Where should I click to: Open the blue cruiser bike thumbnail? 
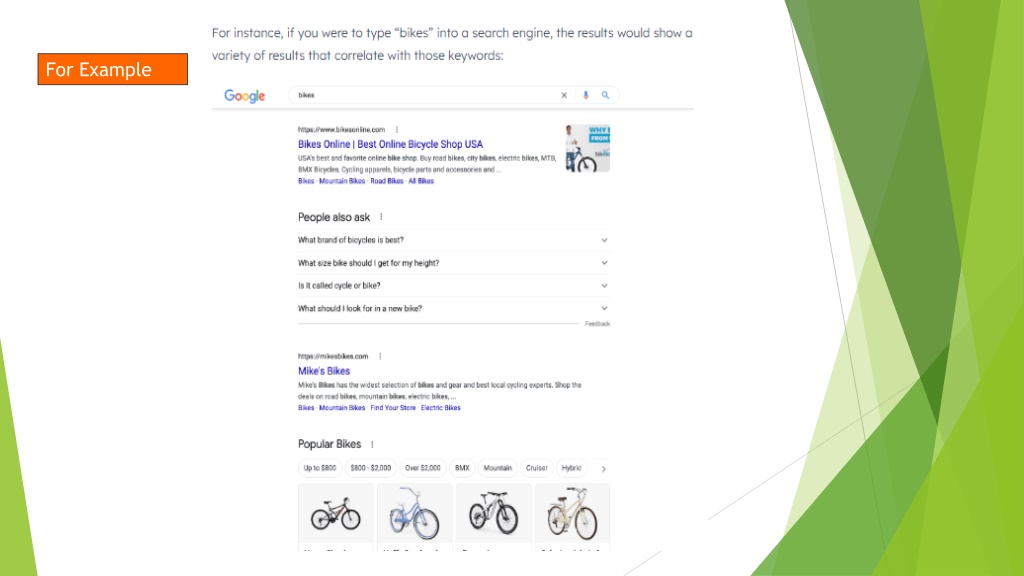click(415, 513)
